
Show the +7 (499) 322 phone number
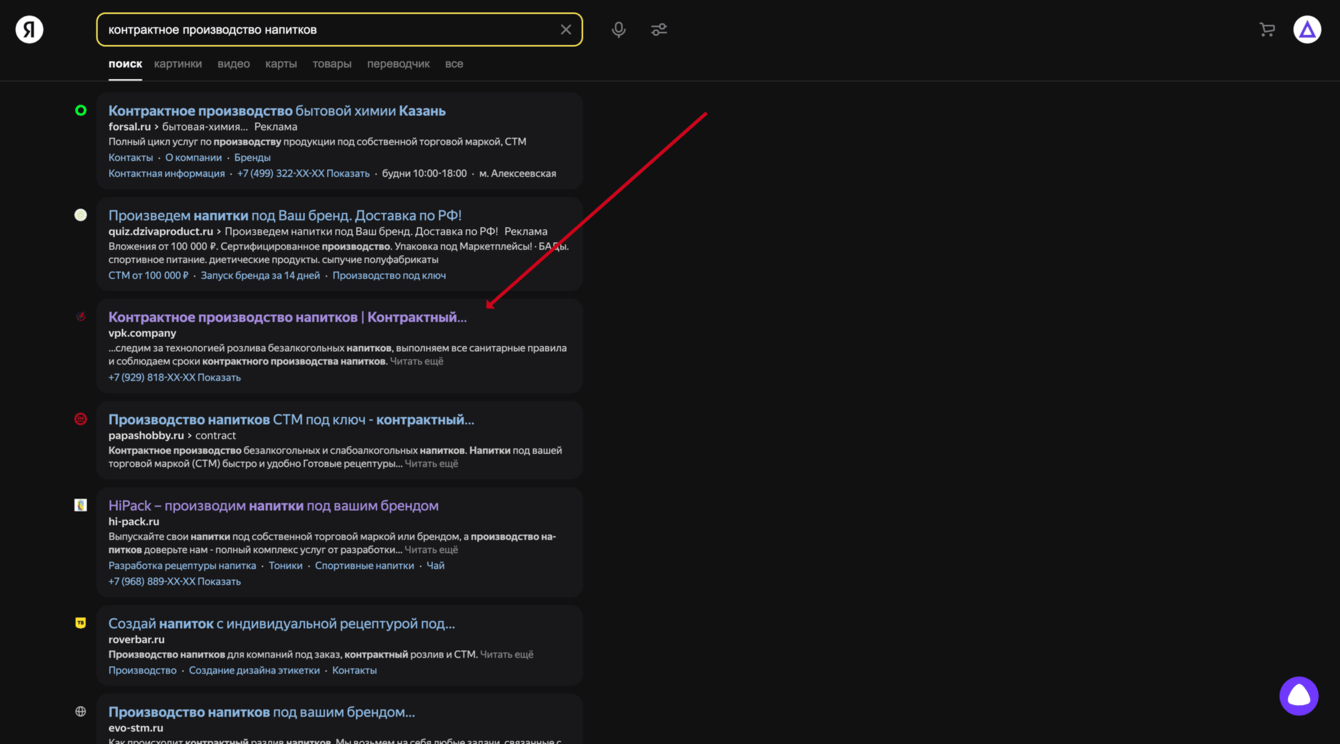click(303, 174)
